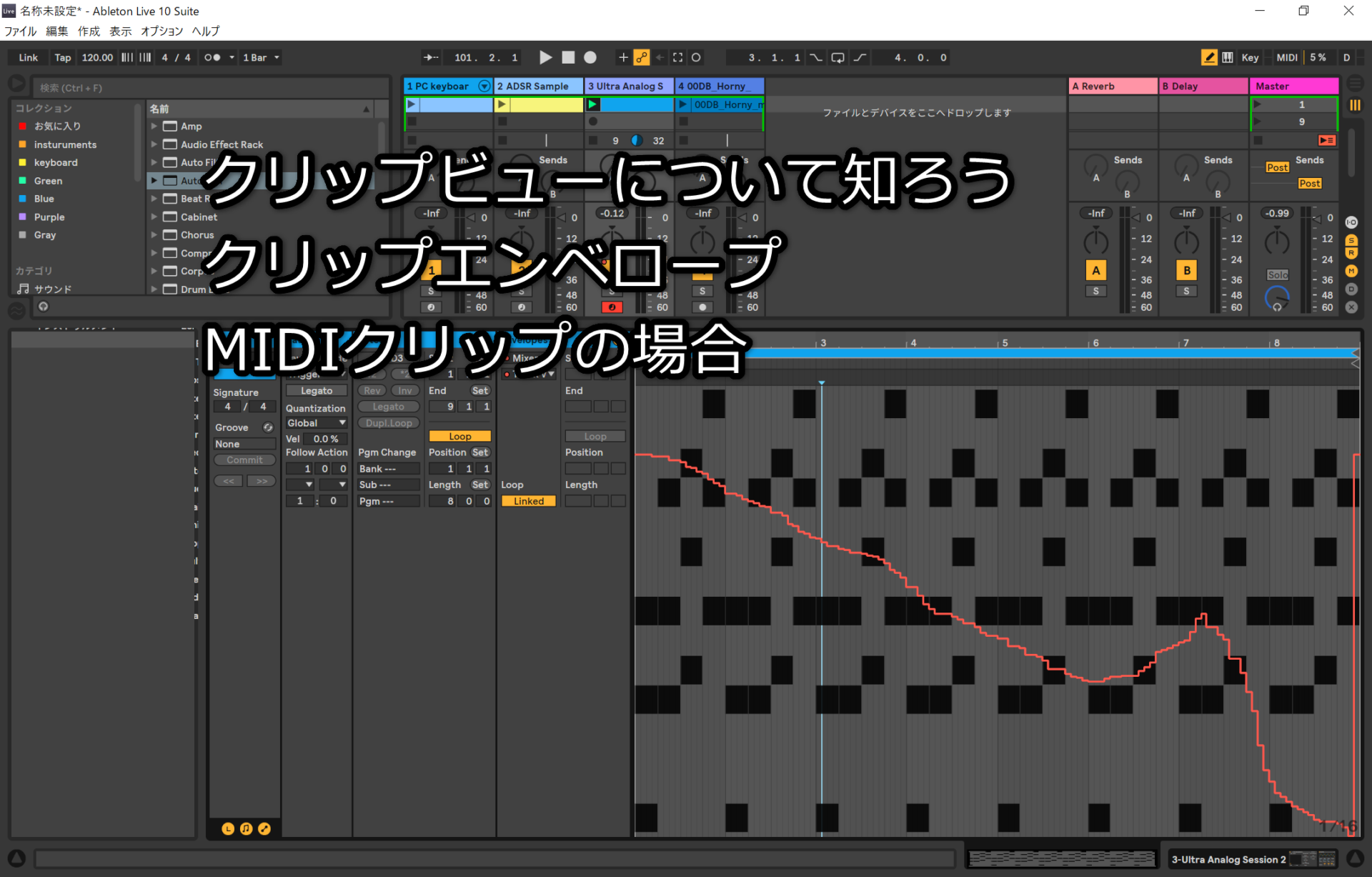The image size is (1372, 877).
Task: Toggle the clip Loop button
Action: point(459,436)
